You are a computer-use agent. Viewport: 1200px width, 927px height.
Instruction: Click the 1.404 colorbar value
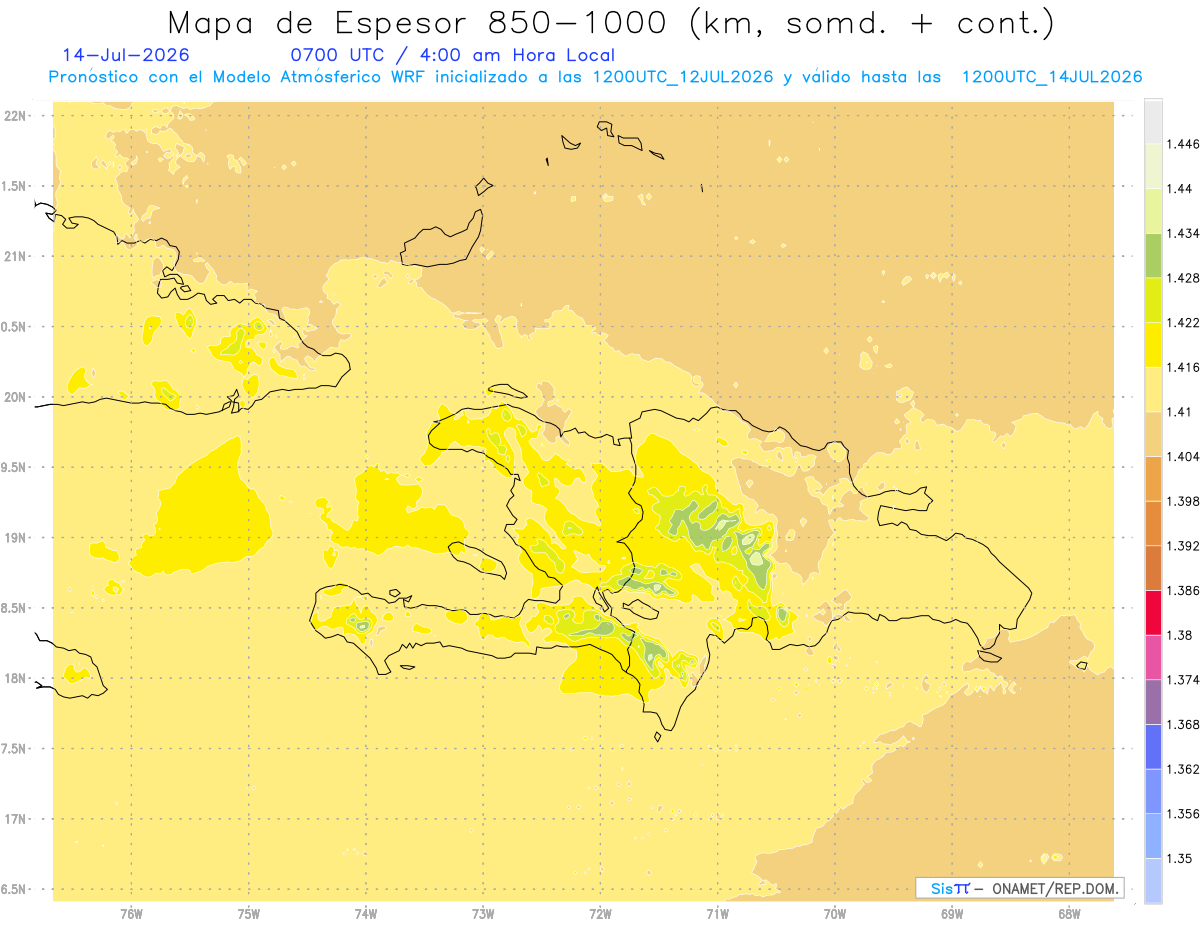[1184, 456]
